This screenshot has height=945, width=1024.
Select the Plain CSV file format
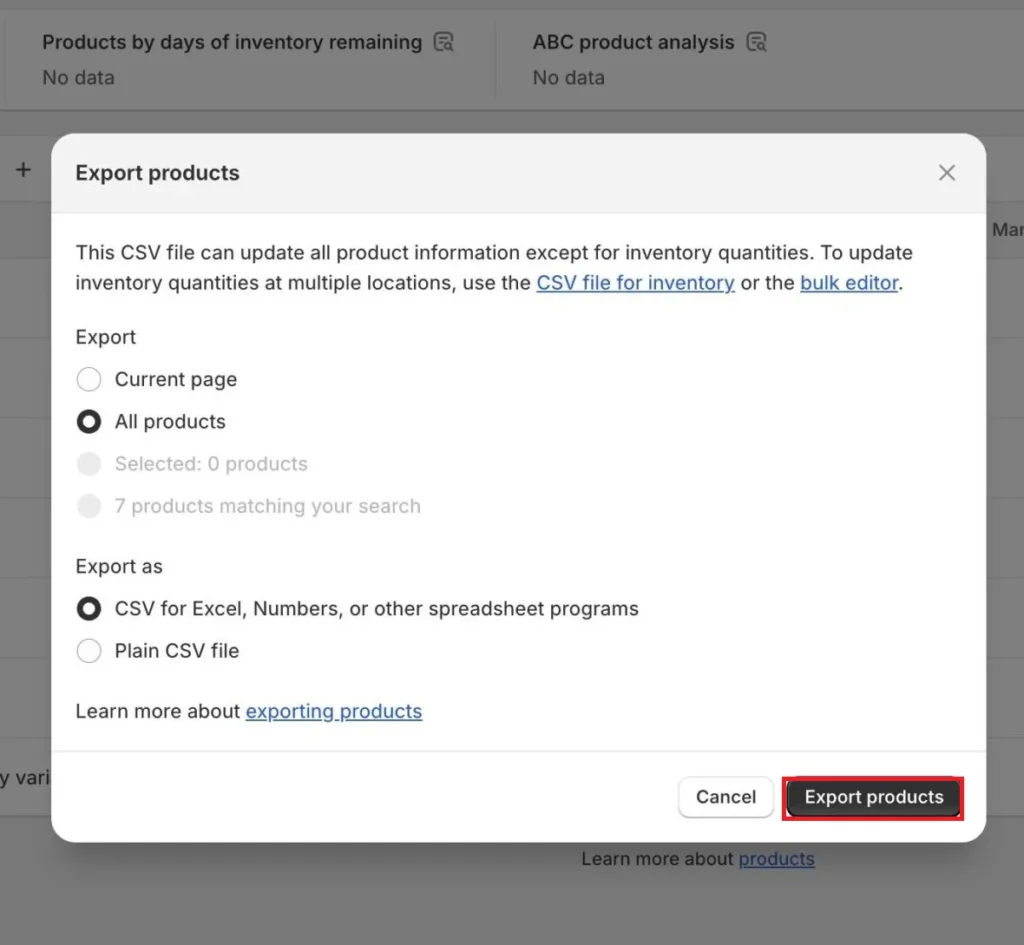coord(89,651)
